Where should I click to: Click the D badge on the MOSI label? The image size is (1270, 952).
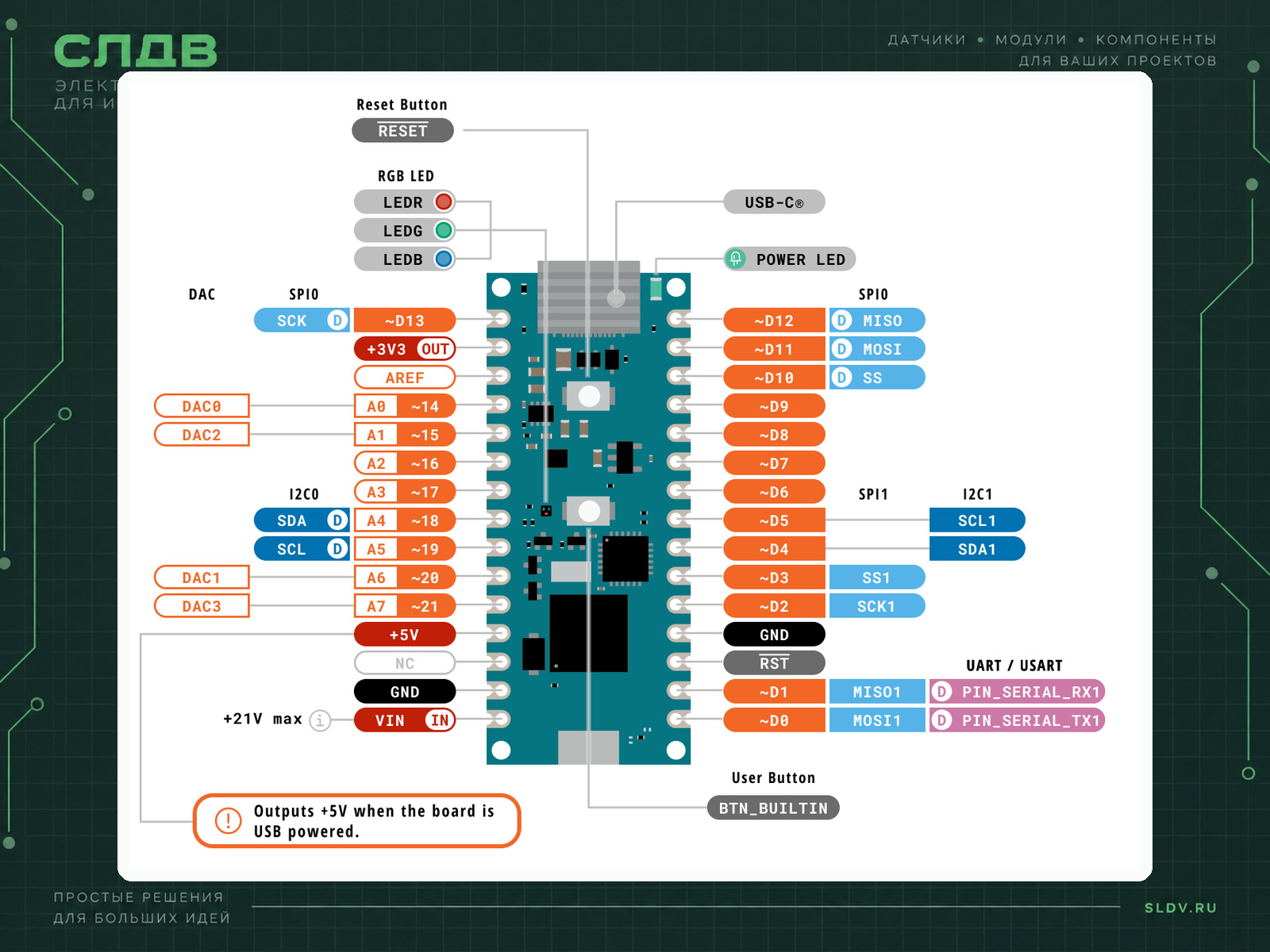coord(841,349)
